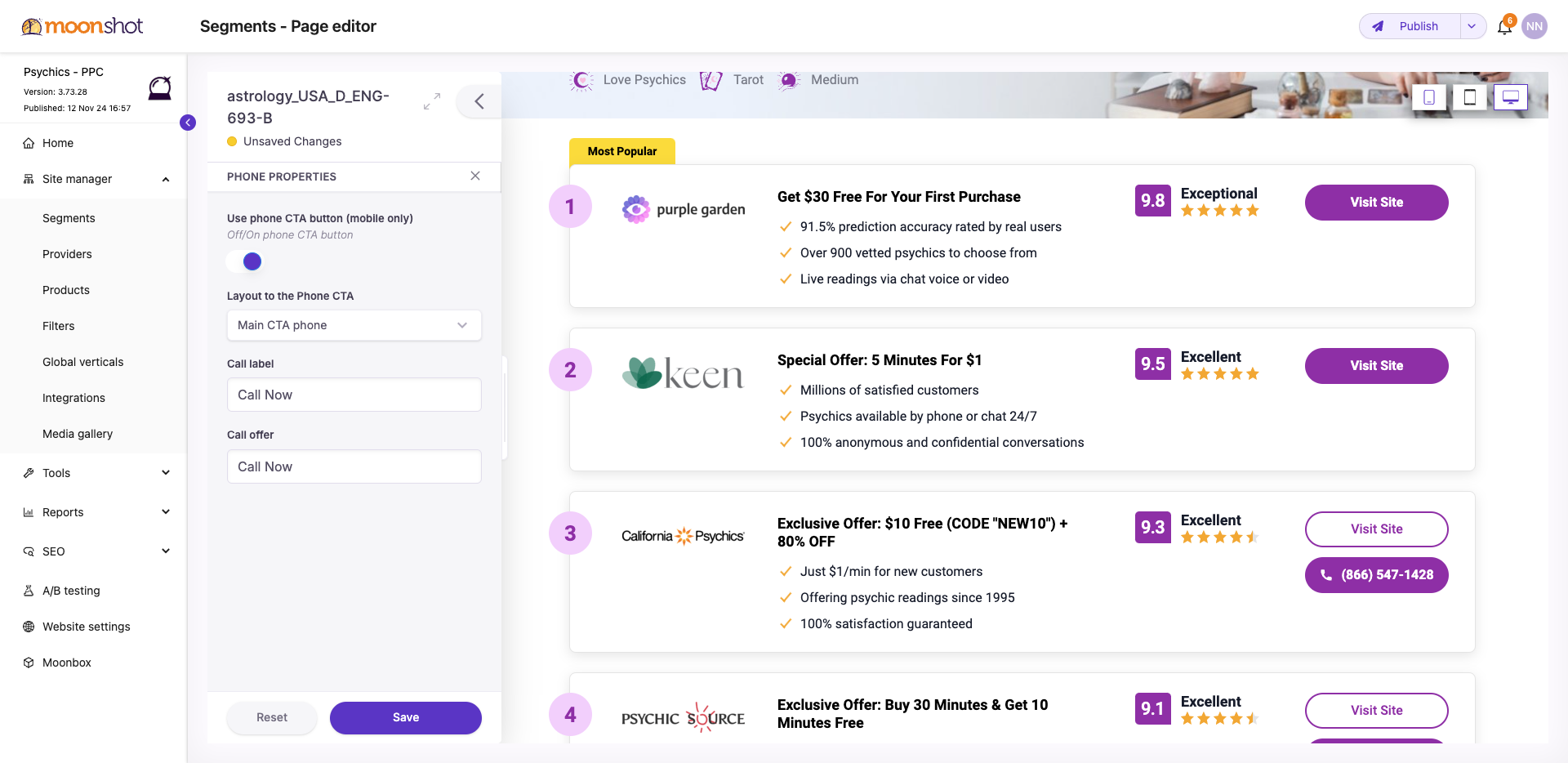Click the (866) 547-1428 phone button
1568x763 pixels.
pyautogui.click(x=1377, y=575)
